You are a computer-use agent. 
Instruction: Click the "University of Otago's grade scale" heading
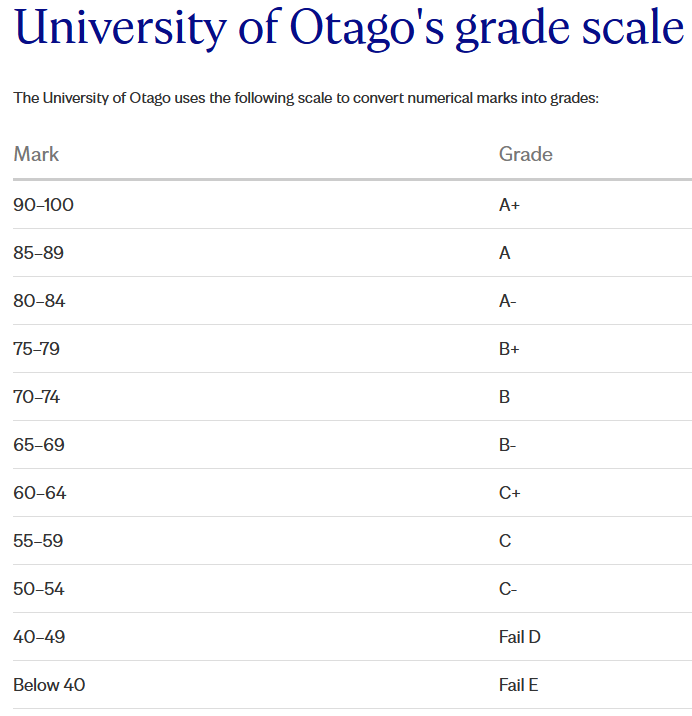point(348,30)
